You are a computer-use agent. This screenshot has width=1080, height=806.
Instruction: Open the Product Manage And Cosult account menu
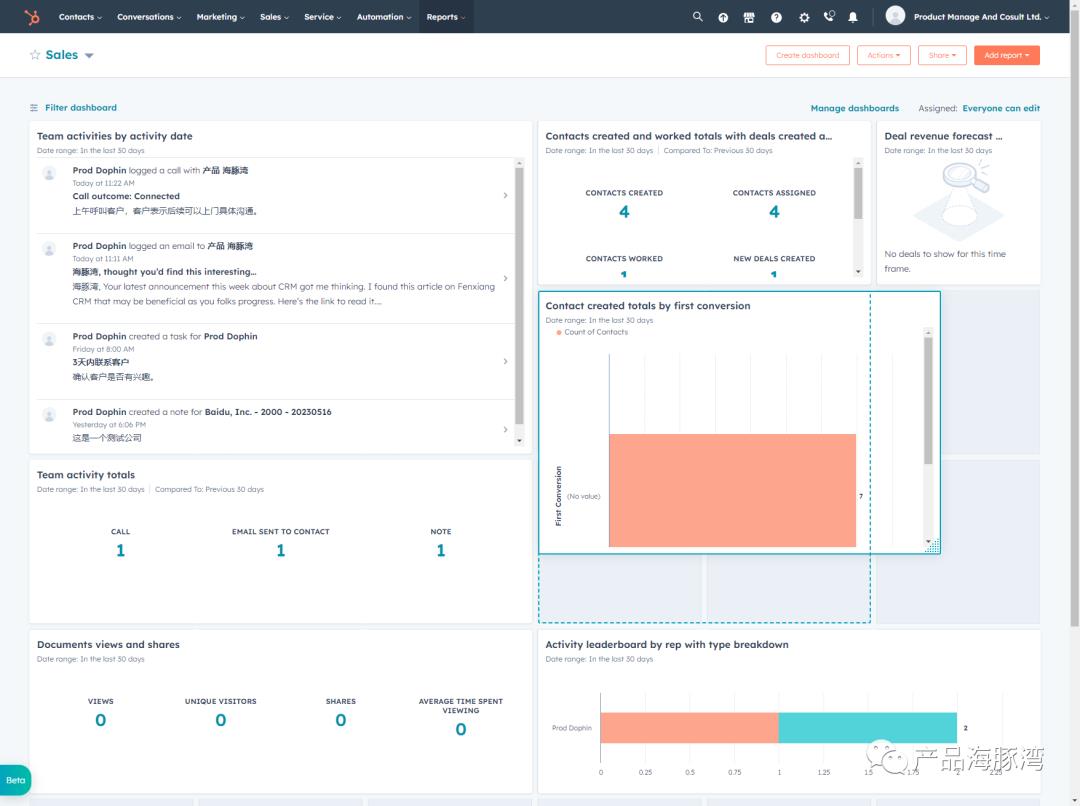[981, 17]
